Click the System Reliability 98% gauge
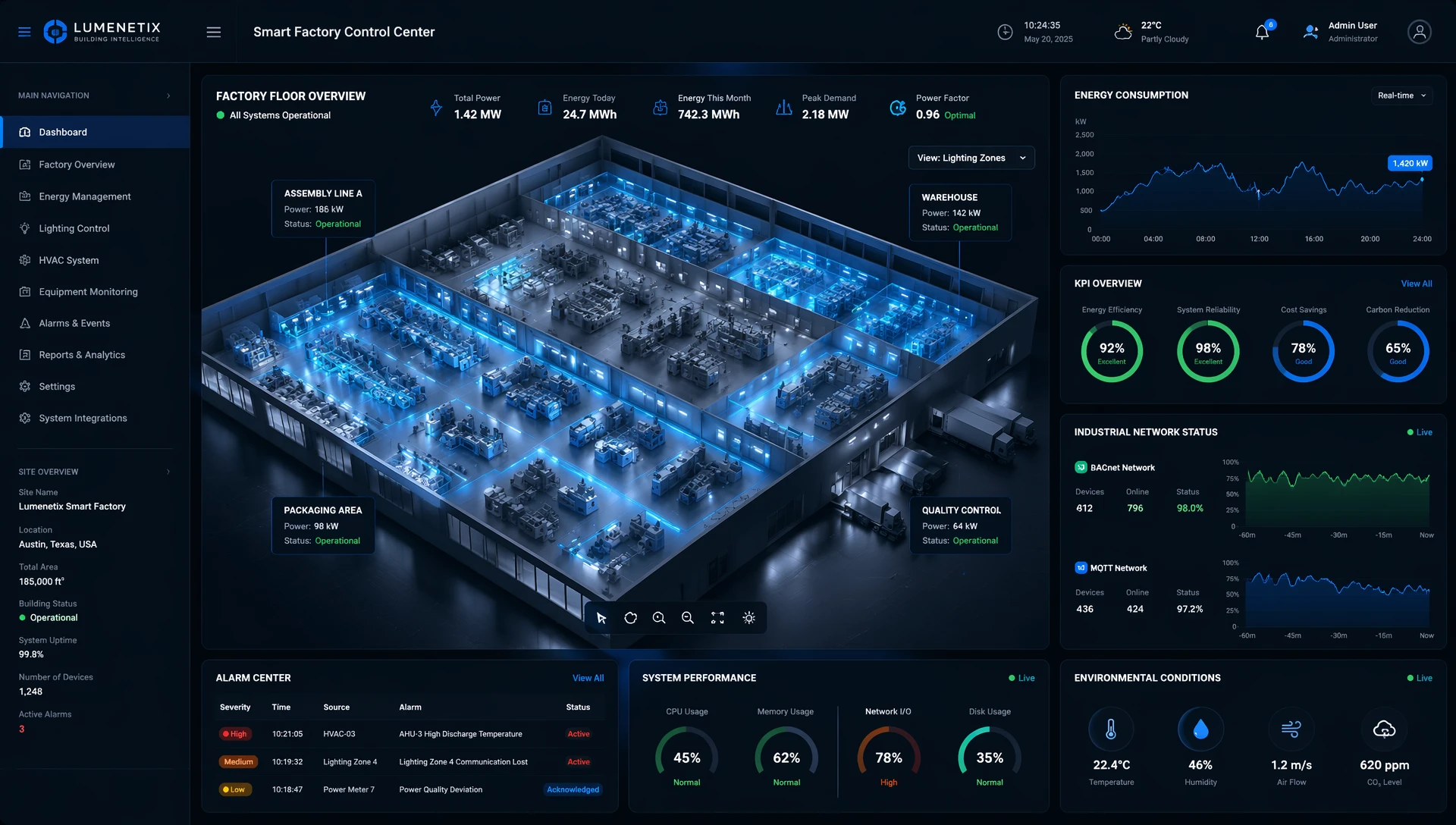 (x=1208, y=351)
